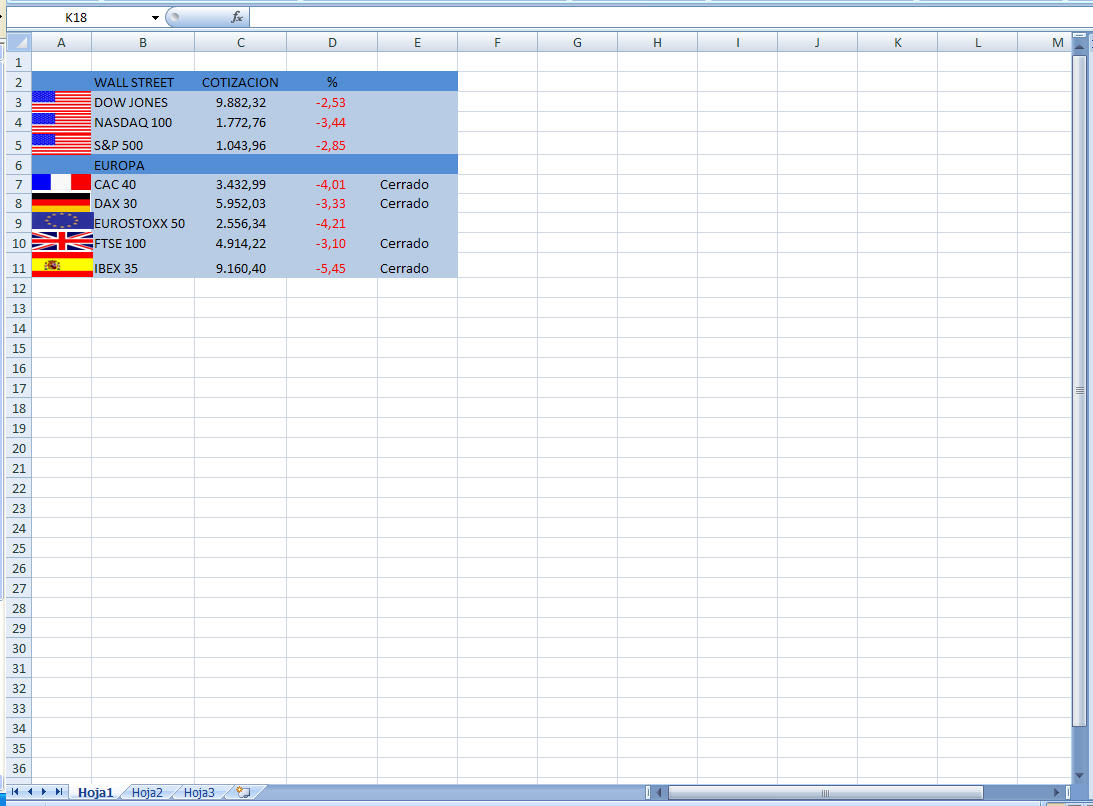This screenshot has height=806, width=1093.
Task: Select column D header
Action: point(332,42)
